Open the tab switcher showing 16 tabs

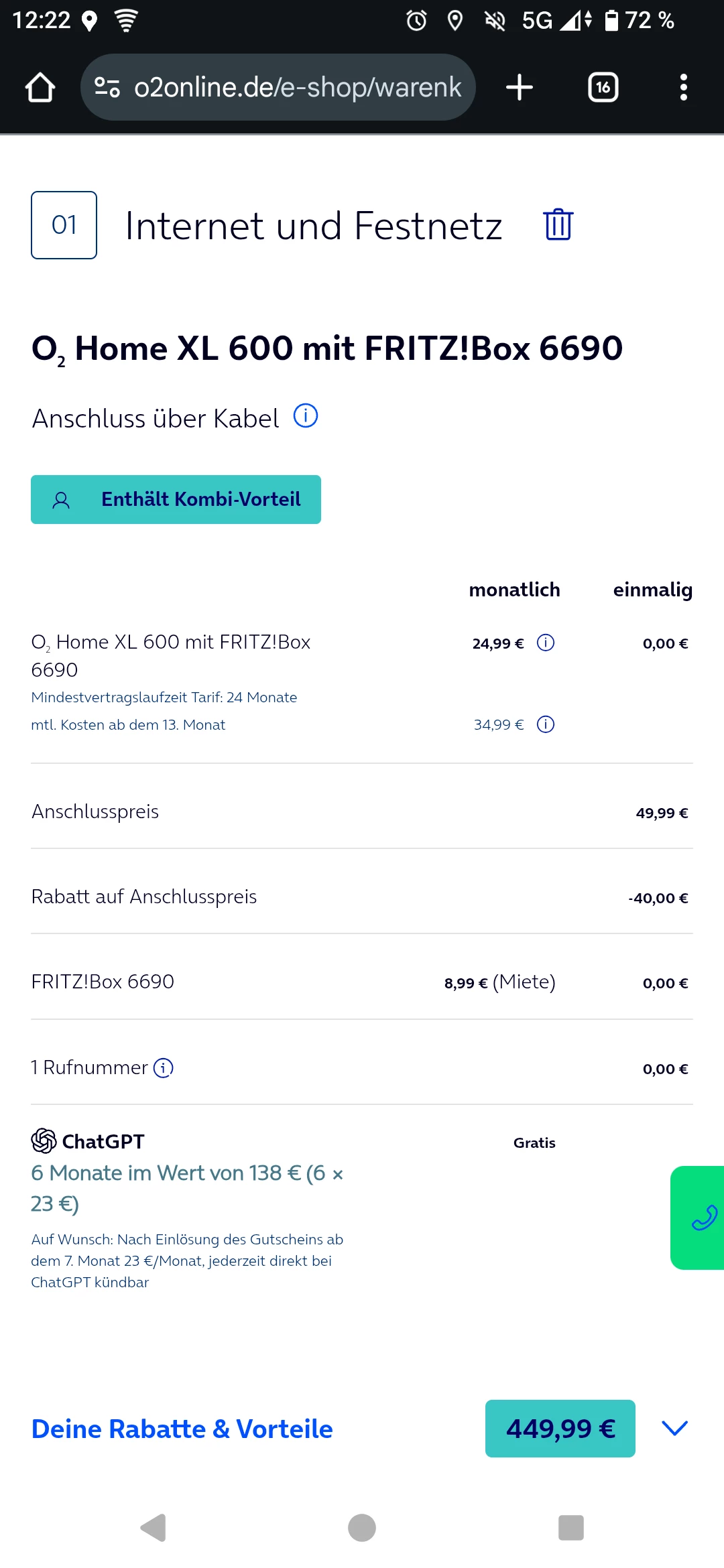coord(603,87)
